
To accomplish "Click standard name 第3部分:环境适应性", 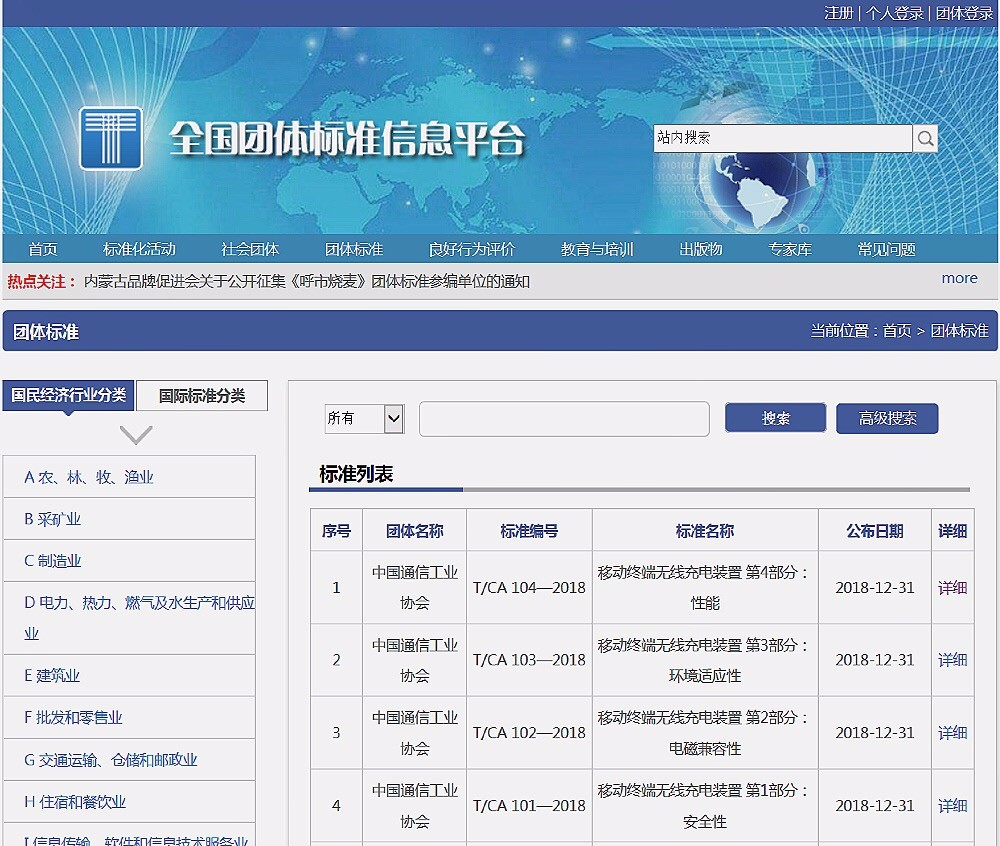I will (704, 660).
